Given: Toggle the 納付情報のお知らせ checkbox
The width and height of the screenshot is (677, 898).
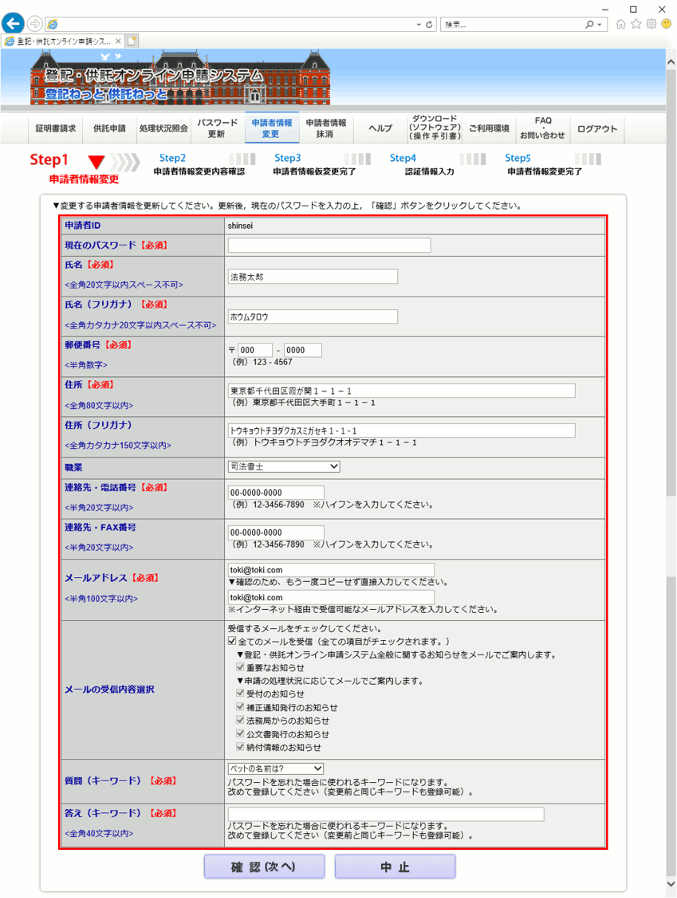Looking at the screenshot, I should click(x=241, y=747).
